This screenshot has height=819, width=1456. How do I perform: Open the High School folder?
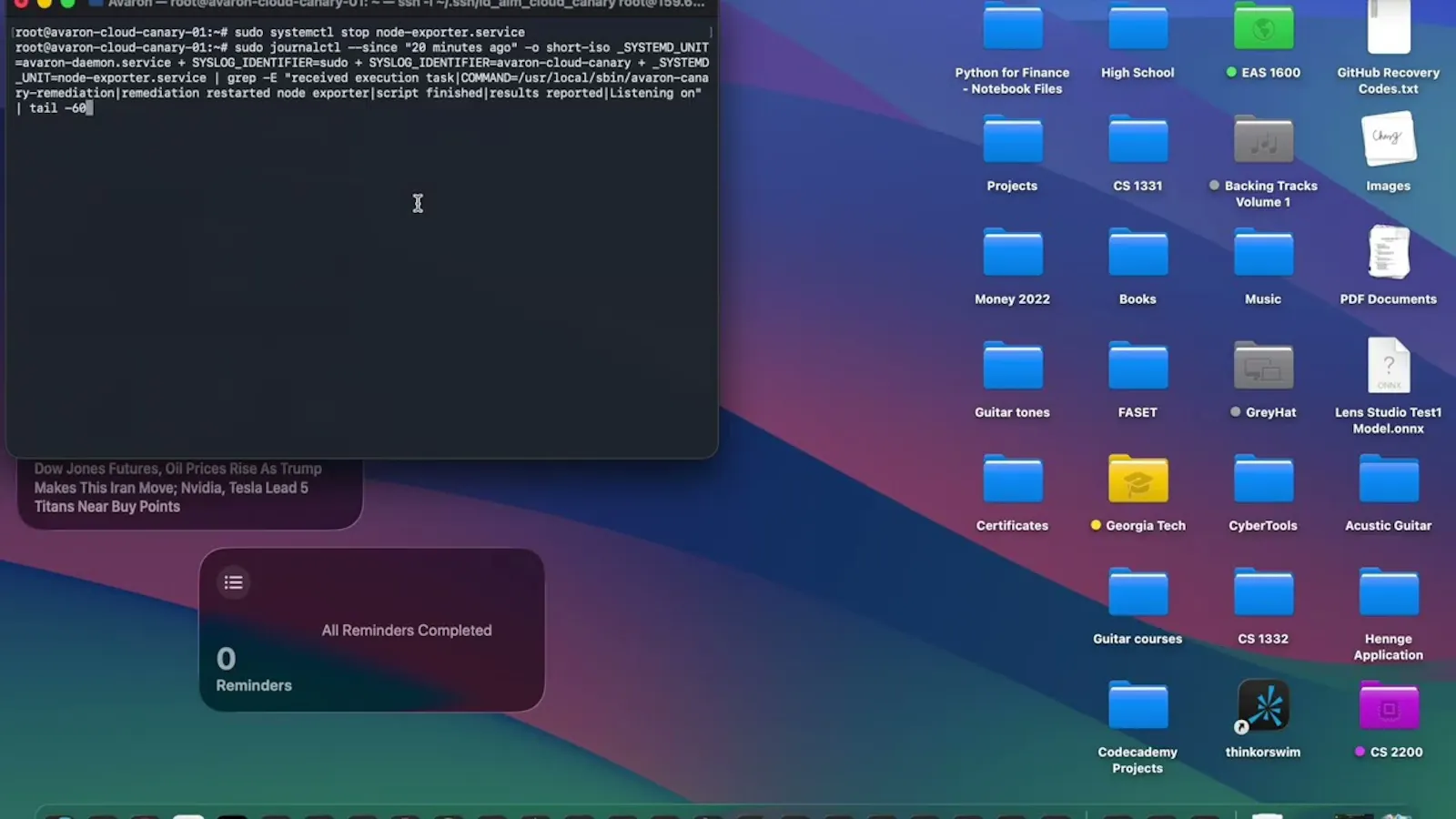[x=1137, y=27]
